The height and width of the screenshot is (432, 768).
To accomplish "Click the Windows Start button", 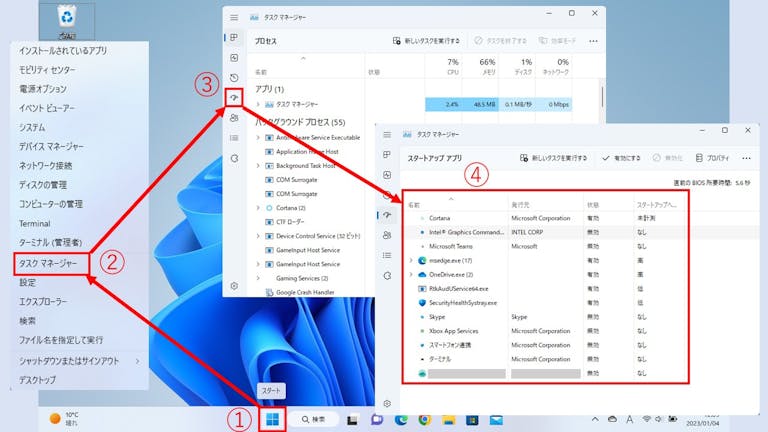I will coord(272,419).
